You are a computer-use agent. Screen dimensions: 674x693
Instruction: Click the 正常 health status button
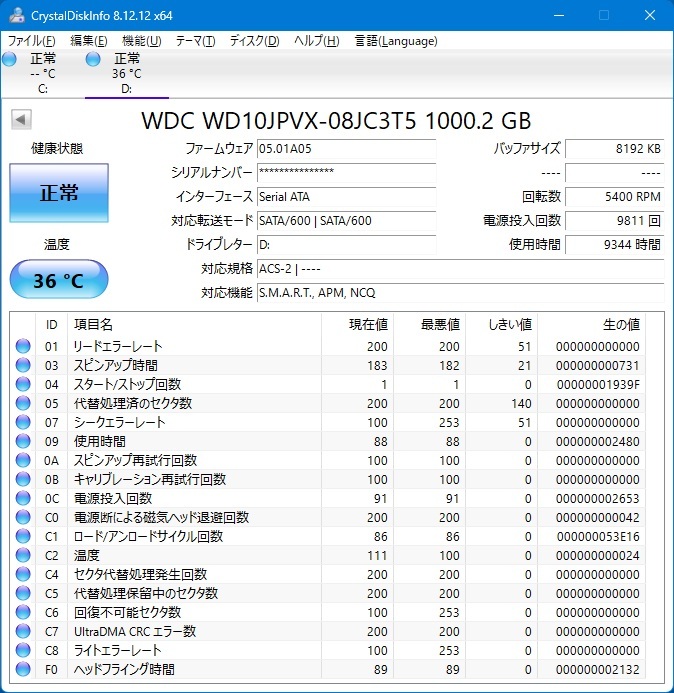tap(59, 193)
